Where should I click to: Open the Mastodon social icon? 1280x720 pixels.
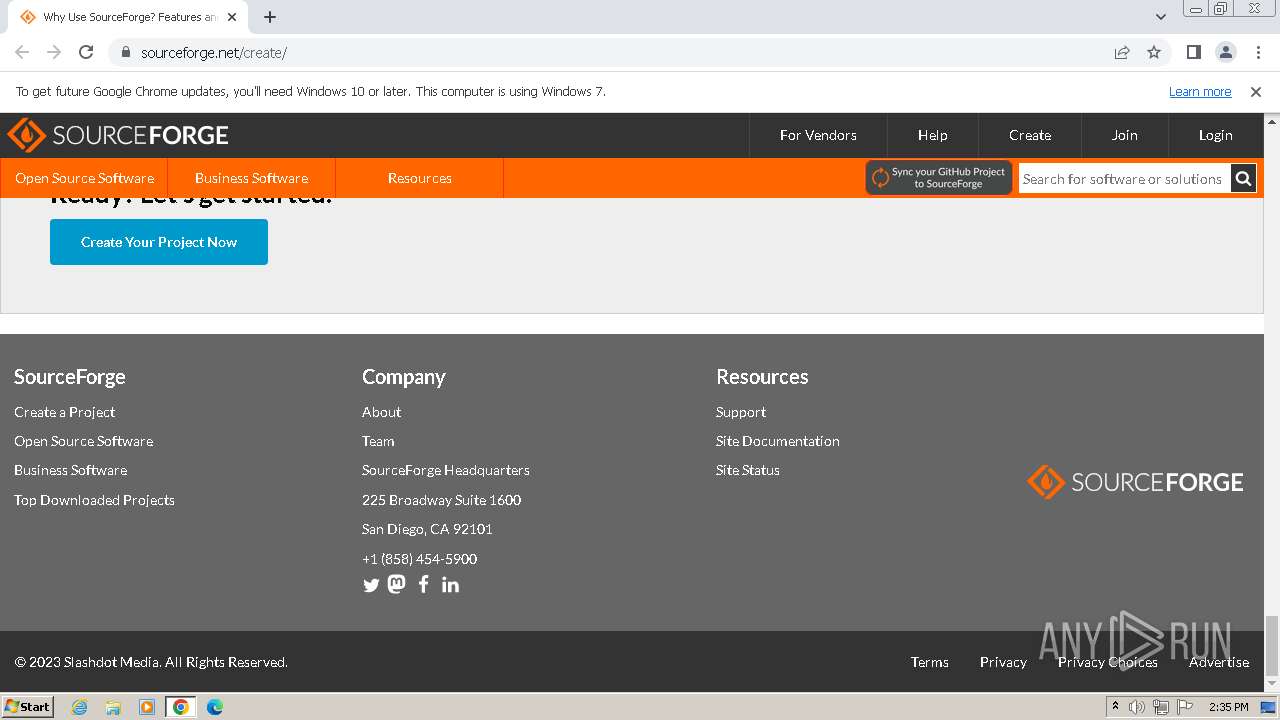(397, 584)
